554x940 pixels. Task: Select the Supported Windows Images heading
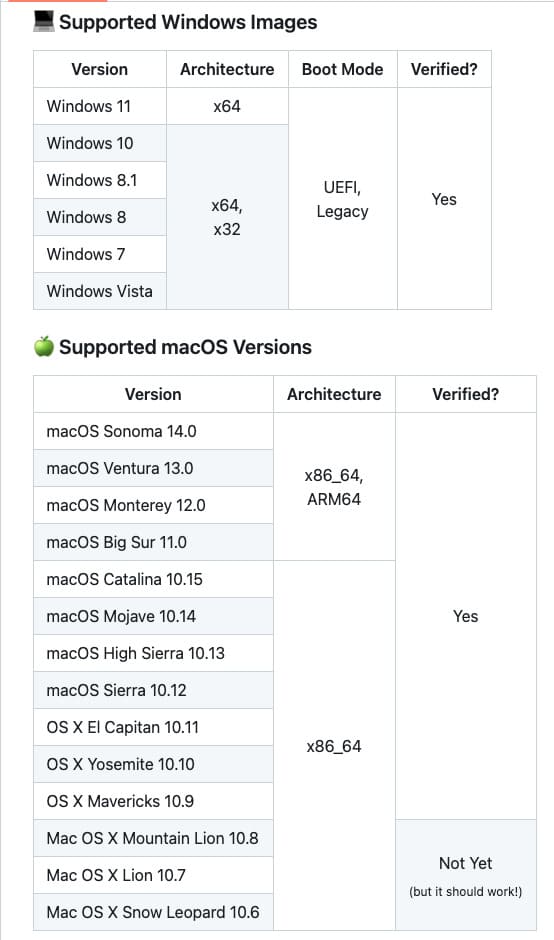[x=188, y=22]
